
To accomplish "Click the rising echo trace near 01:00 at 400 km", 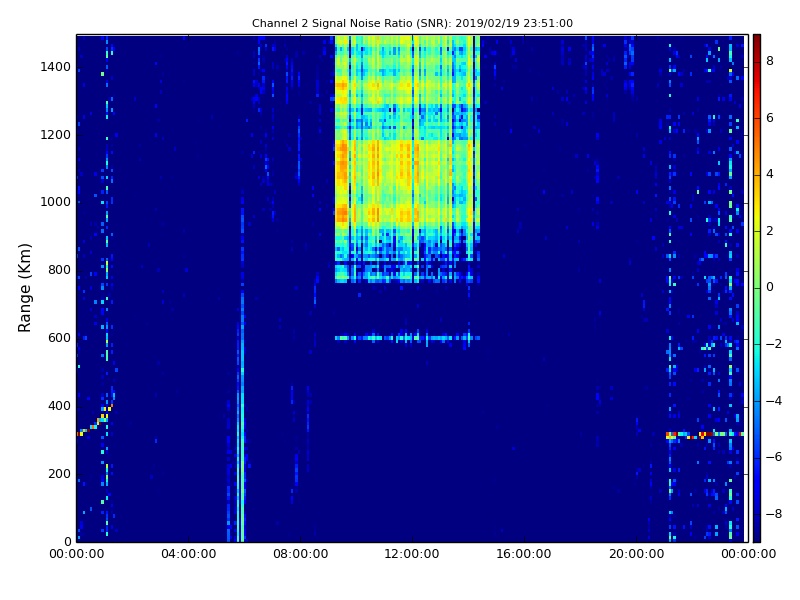I will (x=95, y=420).
